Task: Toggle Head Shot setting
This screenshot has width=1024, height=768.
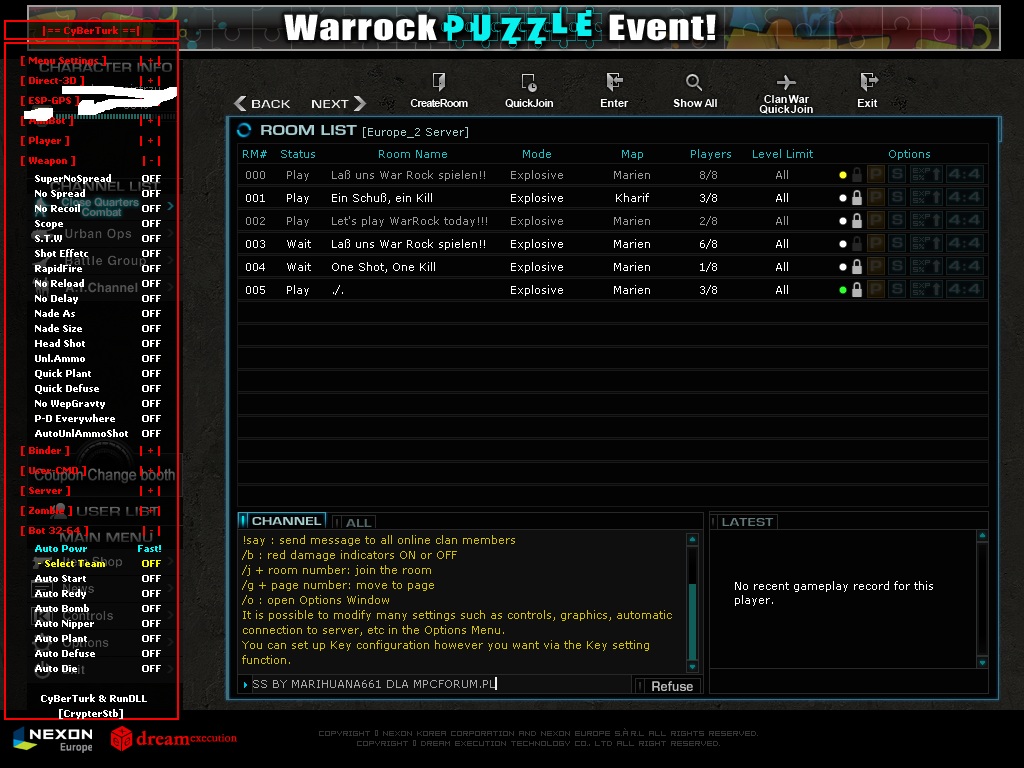Action: 97,344
